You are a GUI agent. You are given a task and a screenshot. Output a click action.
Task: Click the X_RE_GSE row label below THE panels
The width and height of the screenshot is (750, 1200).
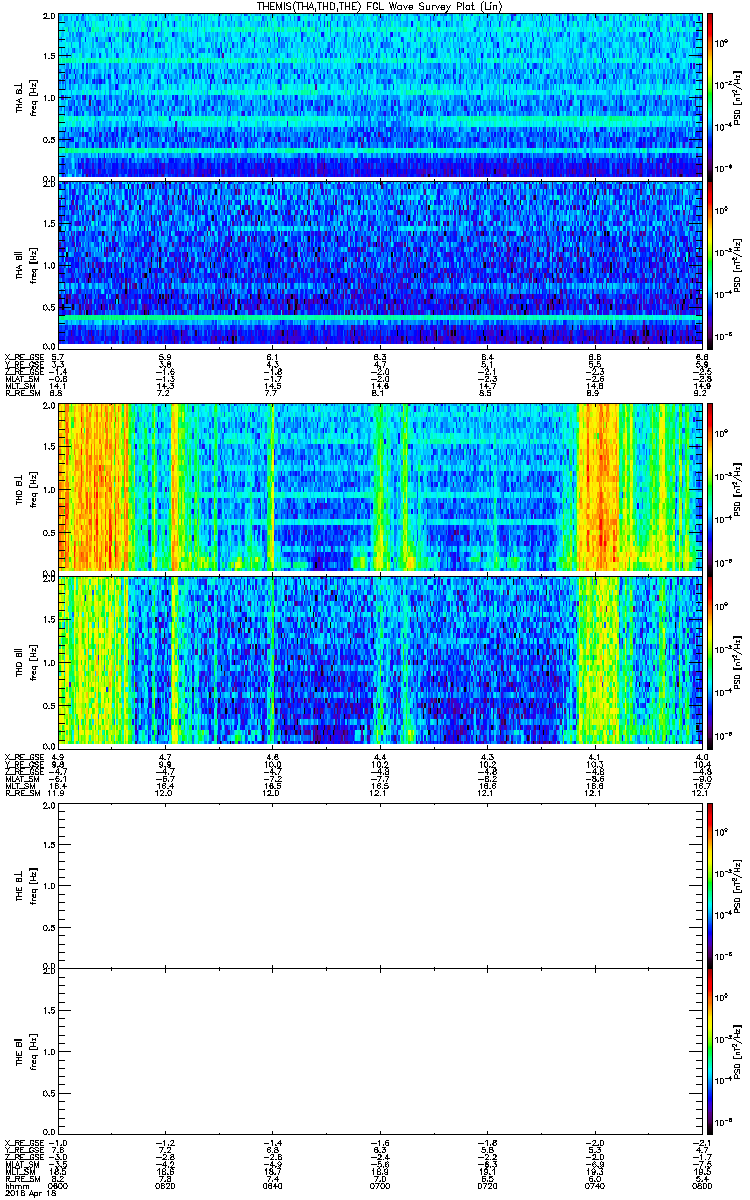click(x=22, y=1142)
